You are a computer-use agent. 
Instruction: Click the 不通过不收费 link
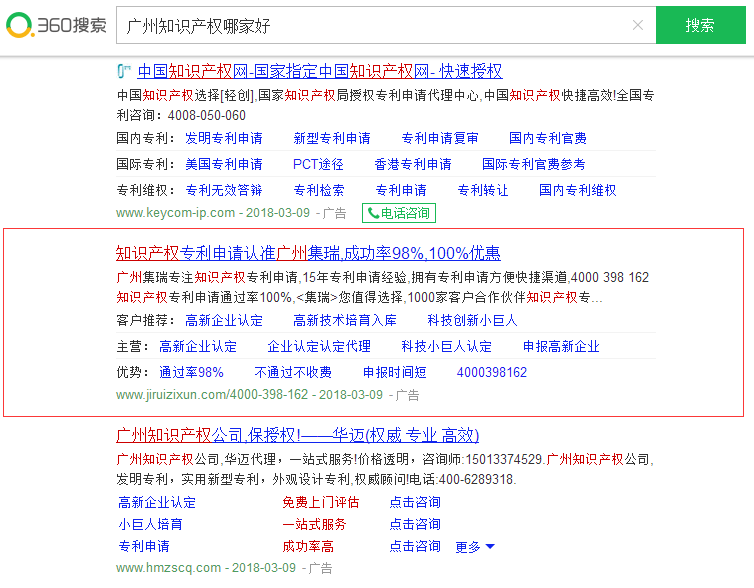(293, 372)
